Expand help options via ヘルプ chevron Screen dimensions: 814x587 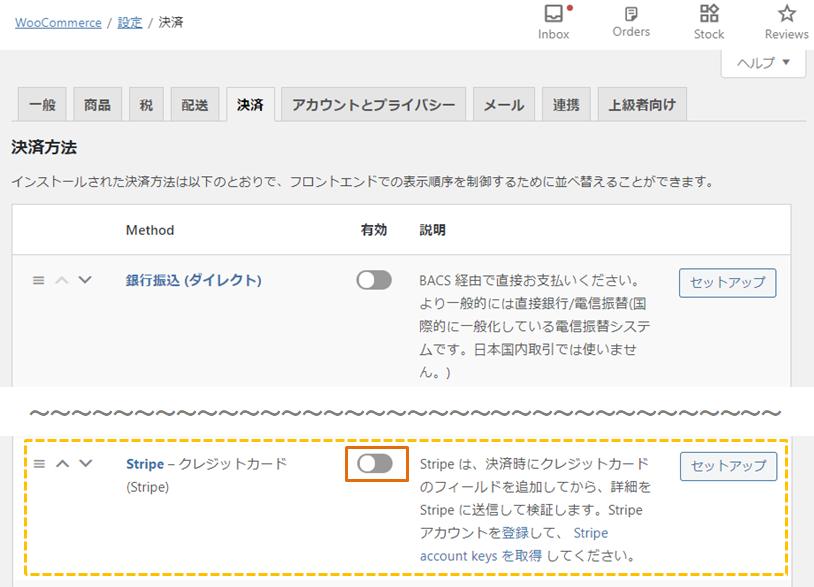point(788,63)
